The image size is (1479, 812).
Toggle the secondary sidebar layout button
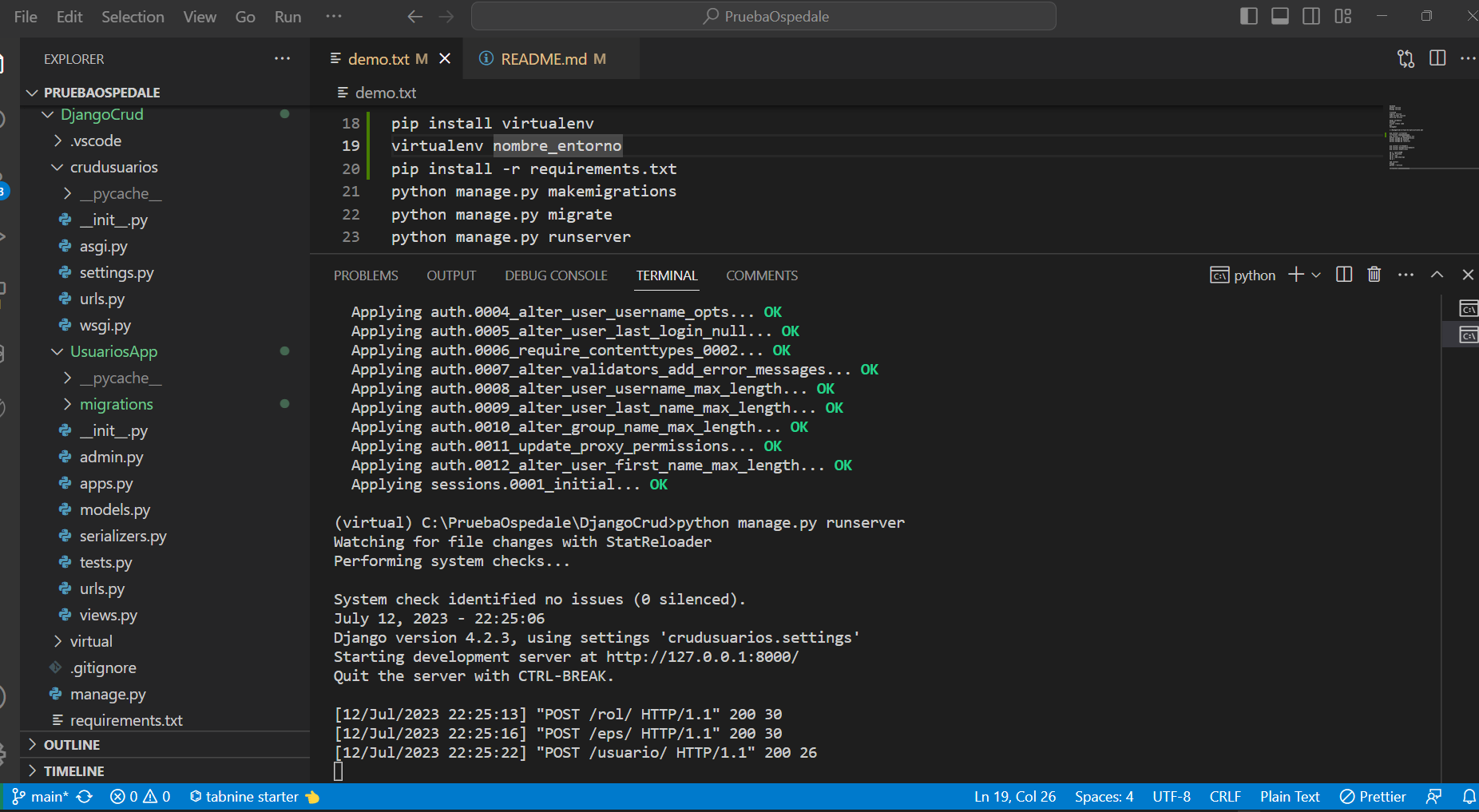(x=1311, y=16)
